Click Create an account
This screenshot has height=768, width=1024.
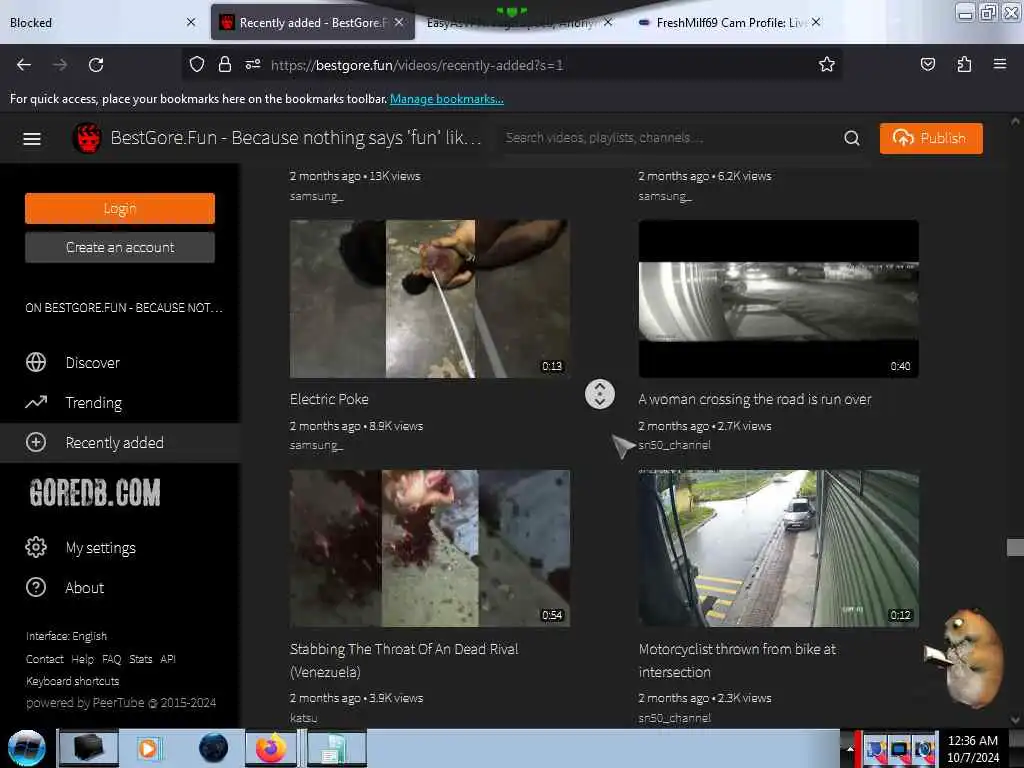[120, 248]
